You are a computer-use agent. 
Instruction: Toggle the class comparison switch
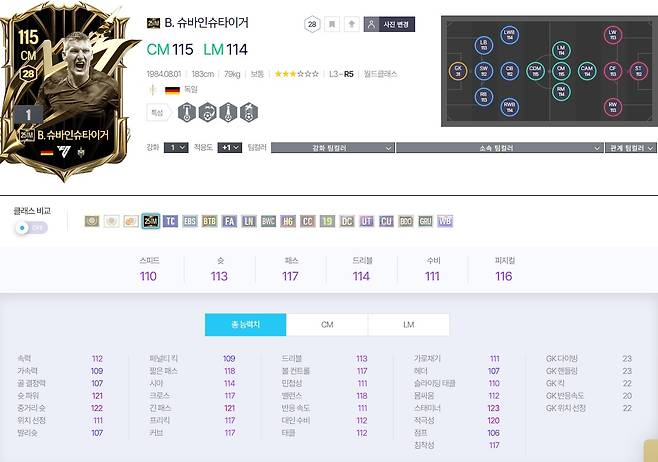tap(32, 228)
